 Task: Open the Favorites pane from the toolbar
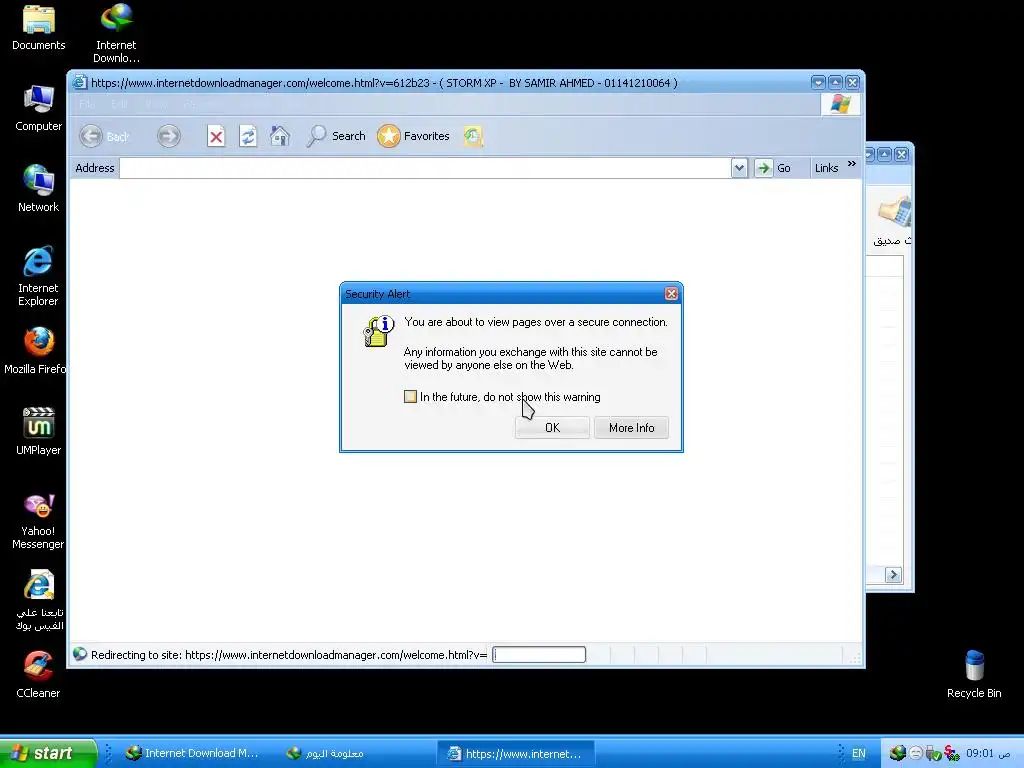click(x=413, y=136)
